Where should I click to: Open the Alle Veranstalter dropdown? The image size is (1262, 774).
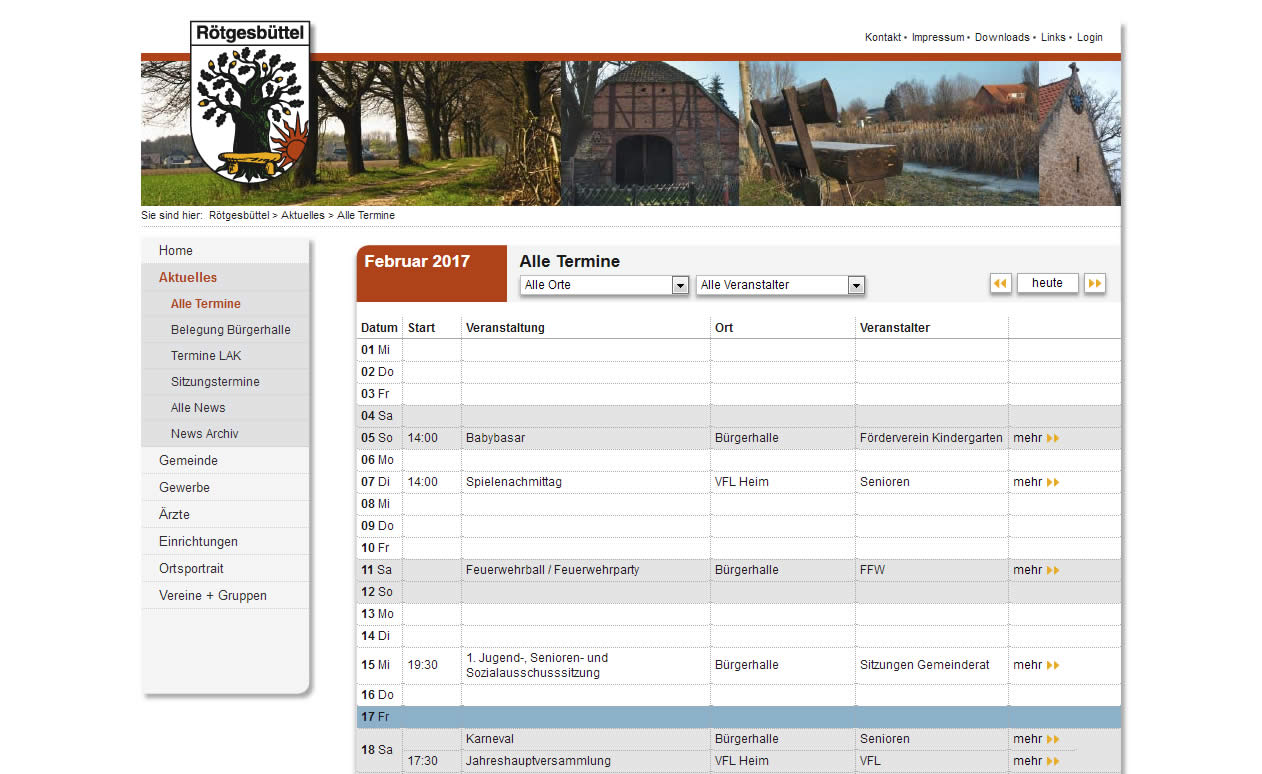point(780,285)
